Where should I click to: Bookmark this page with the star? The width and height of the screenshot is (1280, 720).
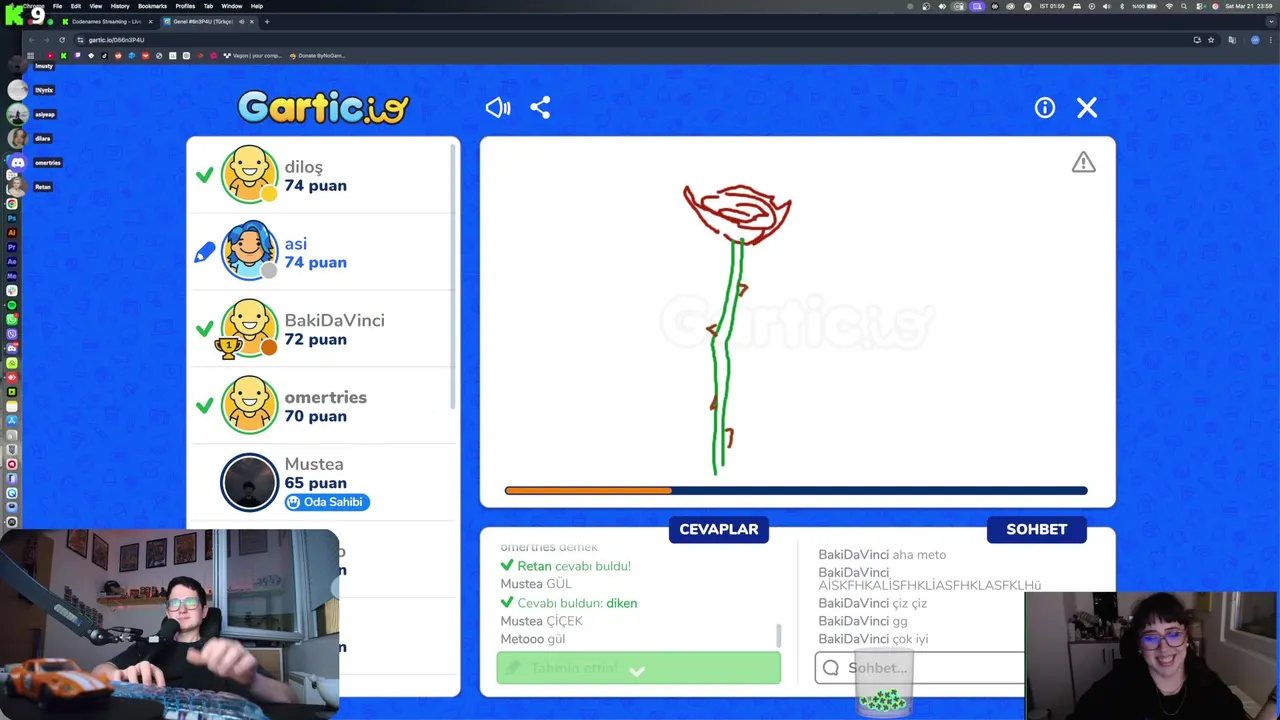pos(1211,40)
